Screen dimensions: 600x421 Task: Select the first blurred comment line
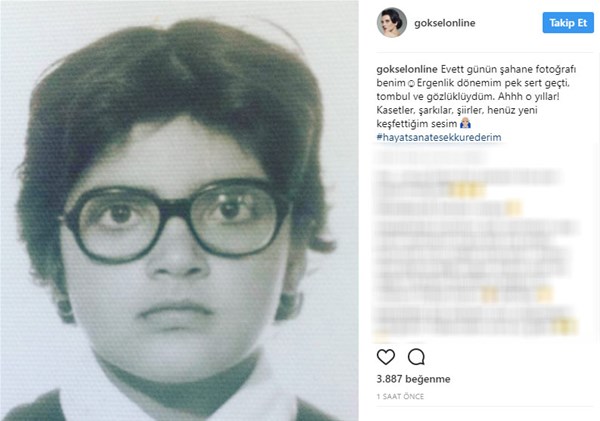pos(430,158)
